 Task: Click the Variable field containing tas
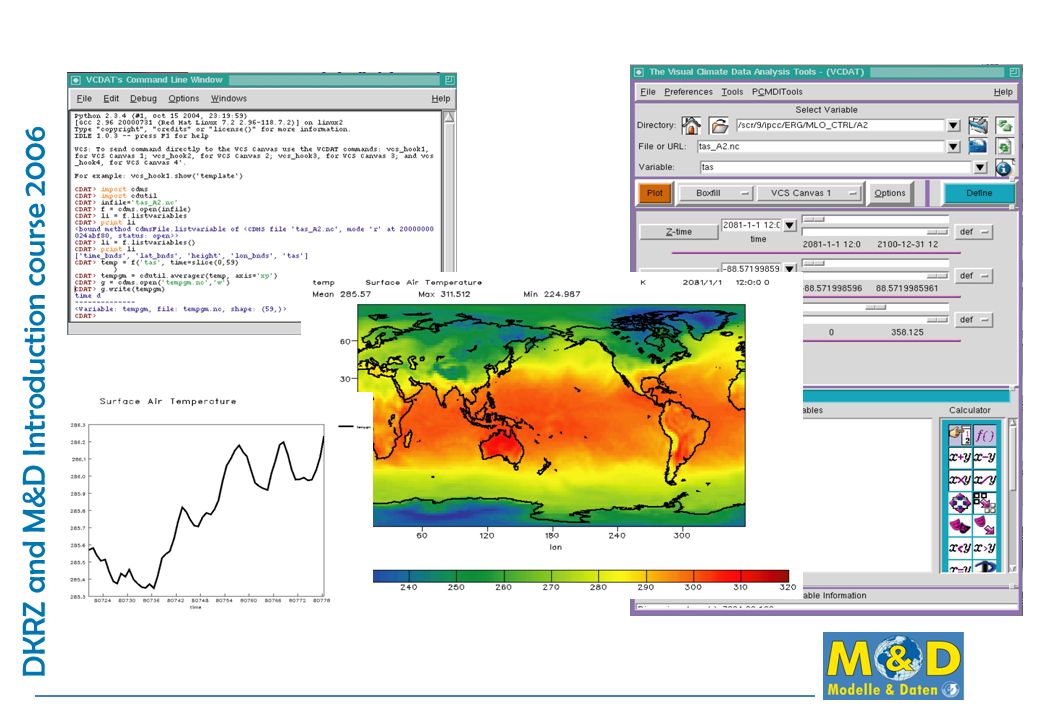tap(835, 167)
